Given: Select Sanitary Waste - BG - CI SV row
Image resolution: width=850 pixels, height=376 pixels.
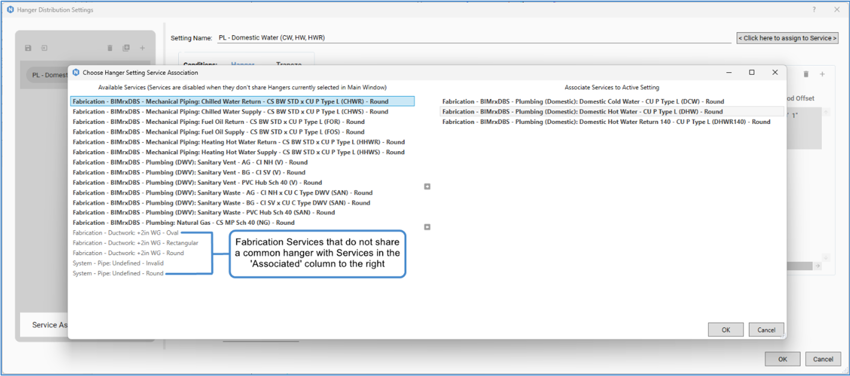Looking at the screenshot, I should [x=242, y=203].
